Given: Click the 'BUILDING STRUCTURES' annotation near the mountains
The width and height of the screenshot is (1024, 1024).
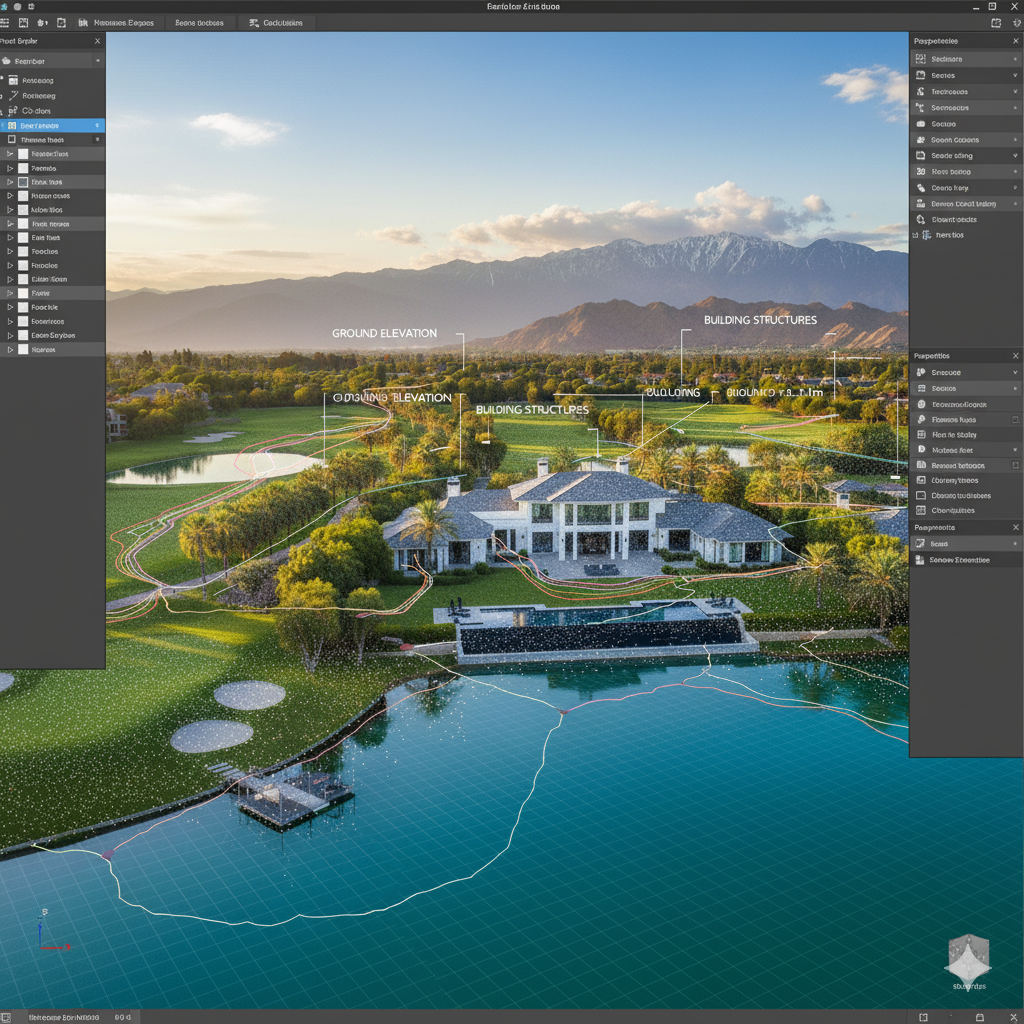Looking at the screenshot, I should coord(760,320).
